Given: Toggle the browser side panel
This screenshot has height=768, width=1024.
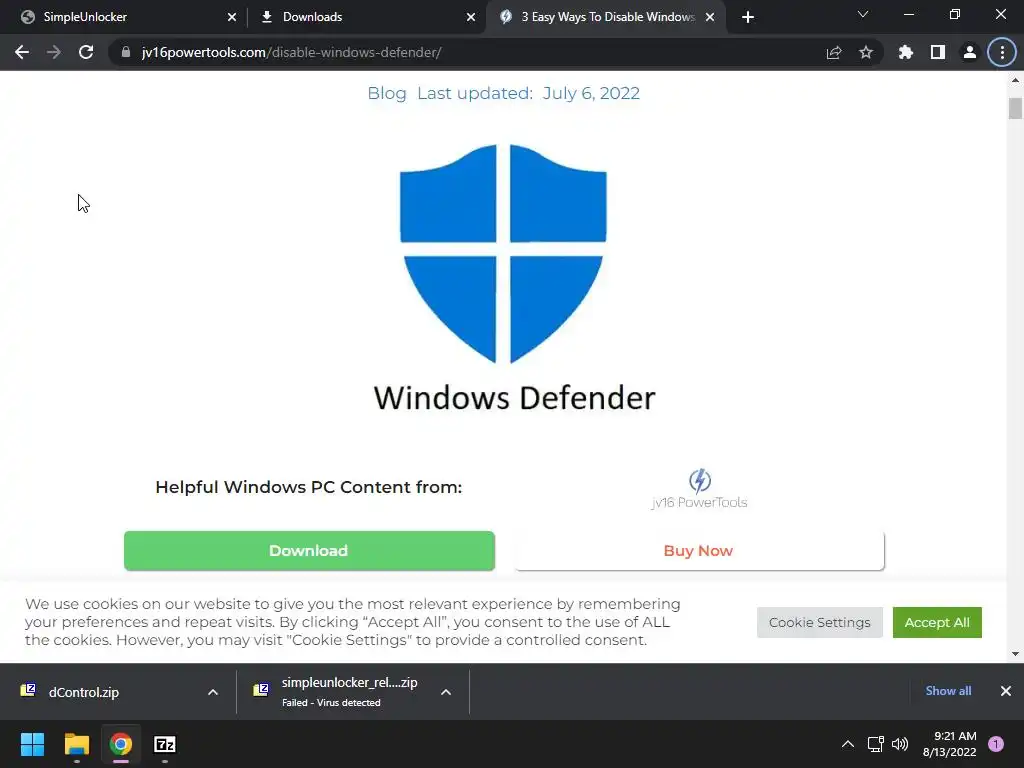Looking at the screenshot, I should pyautogui.click(x=938, y=52).
